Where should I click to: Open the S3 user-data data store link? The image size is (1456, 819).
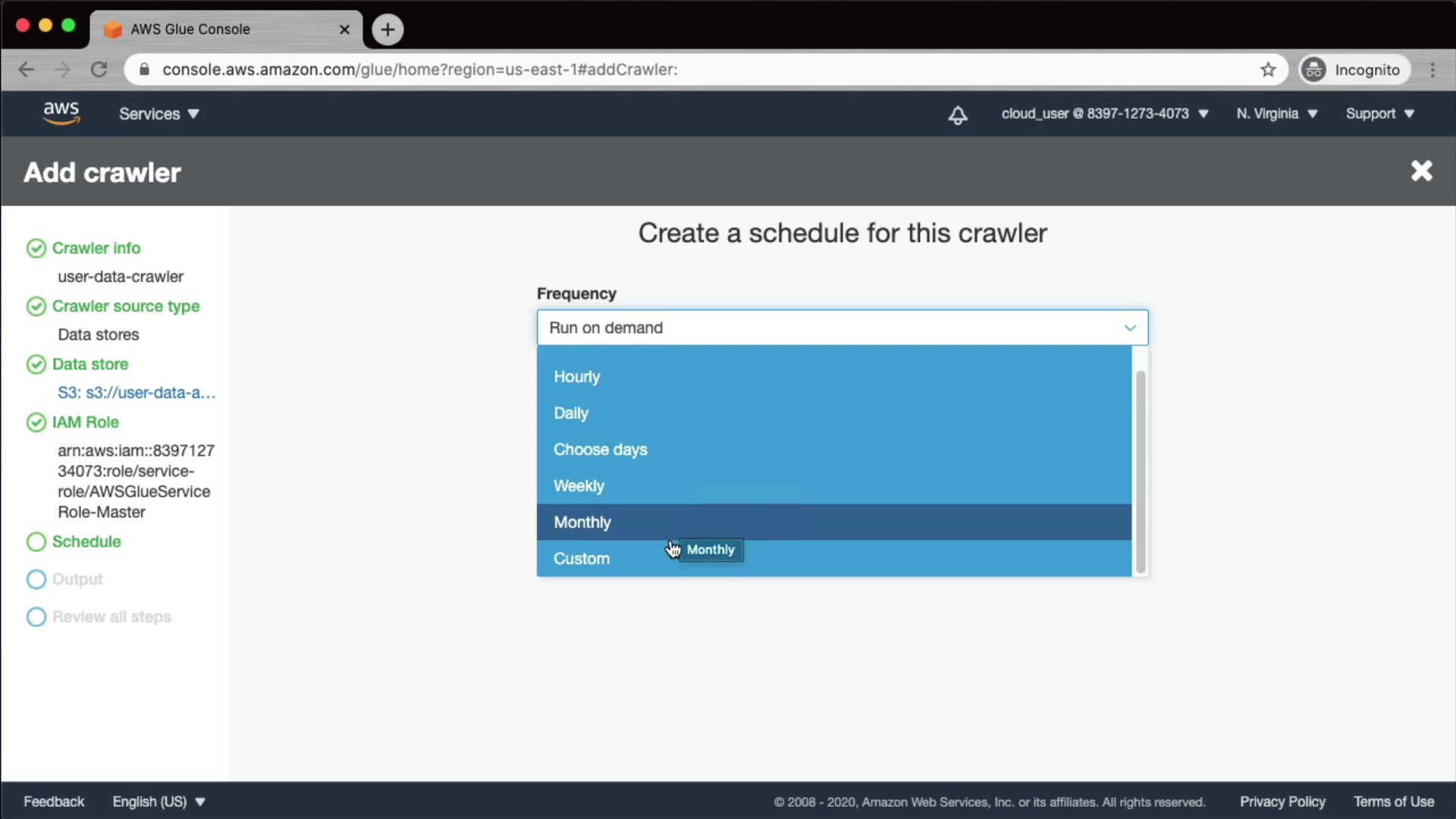(x=136, y=393)
